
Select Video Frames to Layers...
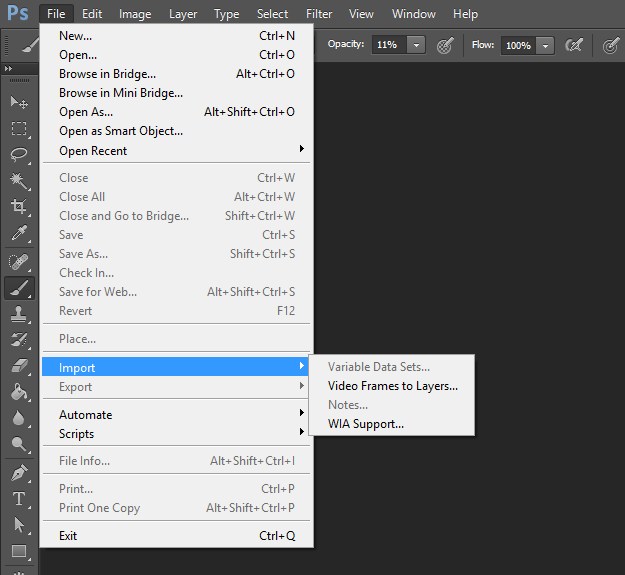(x=392, y=386)
